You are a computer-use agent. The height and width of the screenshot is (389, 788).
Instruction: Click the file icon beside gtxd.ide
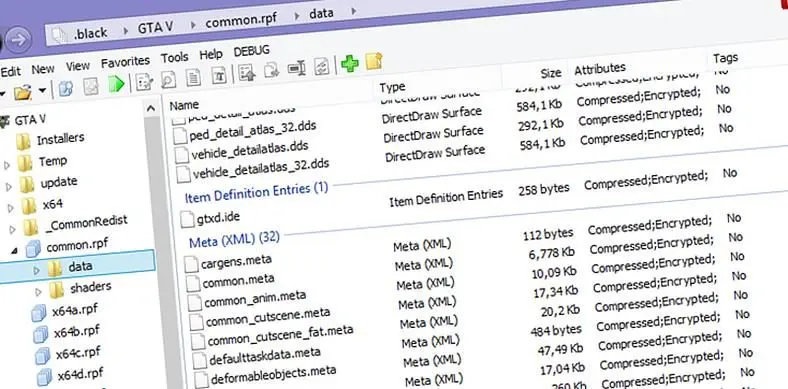(x=186, y=219)
